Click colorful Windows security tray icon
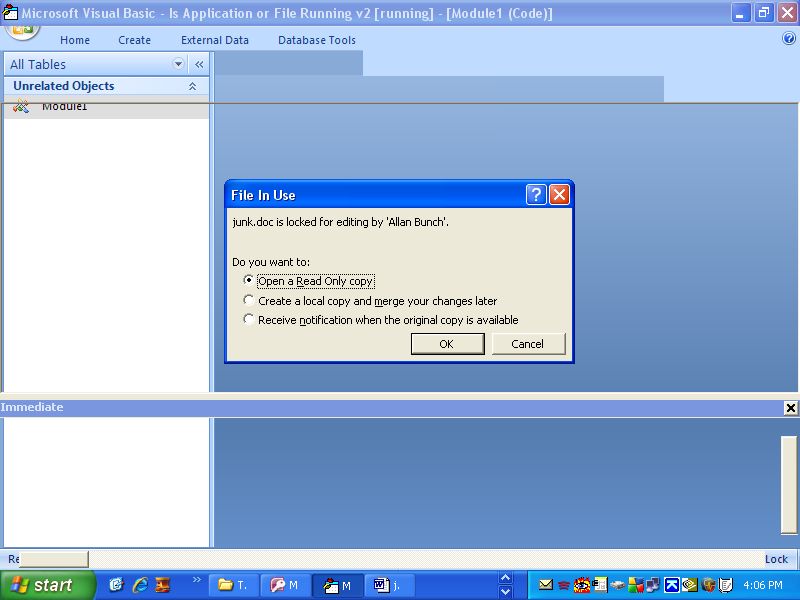800x600 pixels. pos(636,585)
